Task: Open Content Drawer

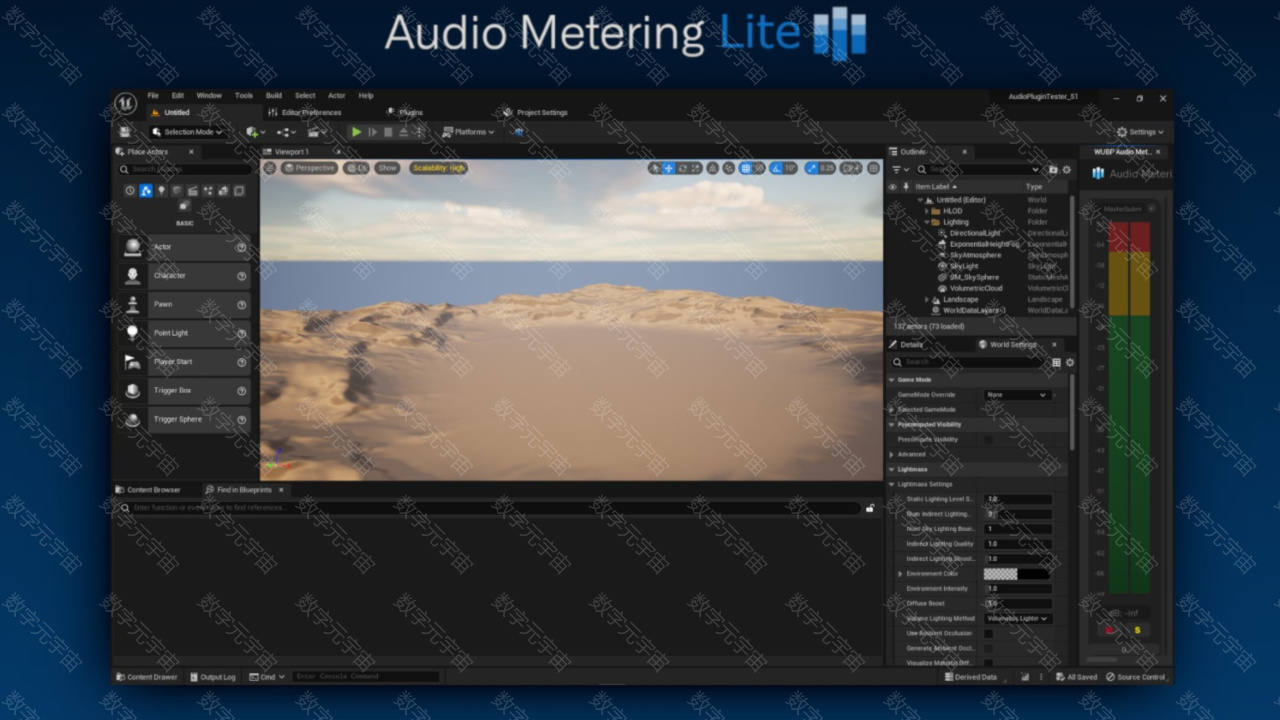Action: 147,677
